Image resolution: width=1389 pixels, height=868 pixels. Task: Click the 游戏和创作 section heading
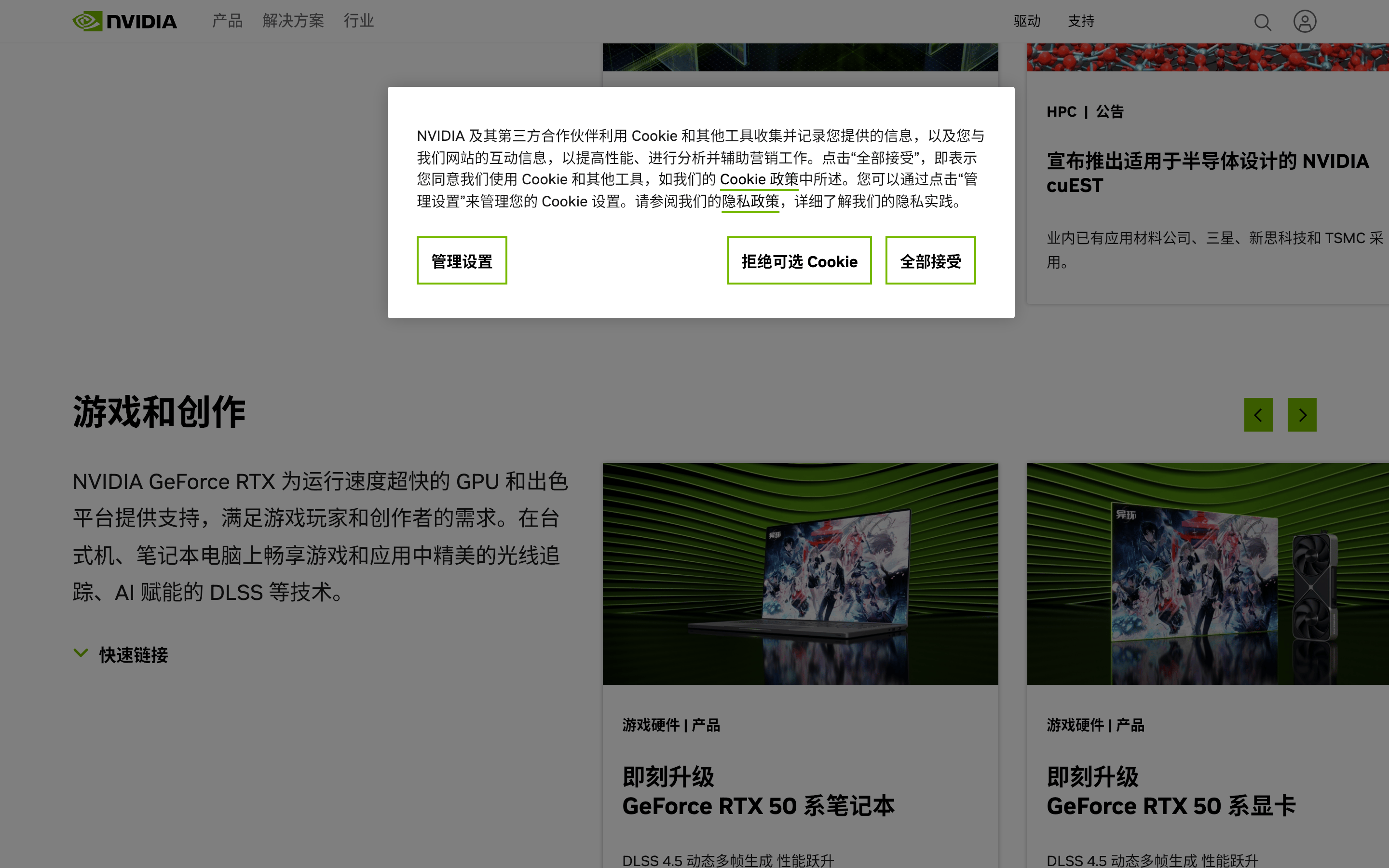[159, 412]
